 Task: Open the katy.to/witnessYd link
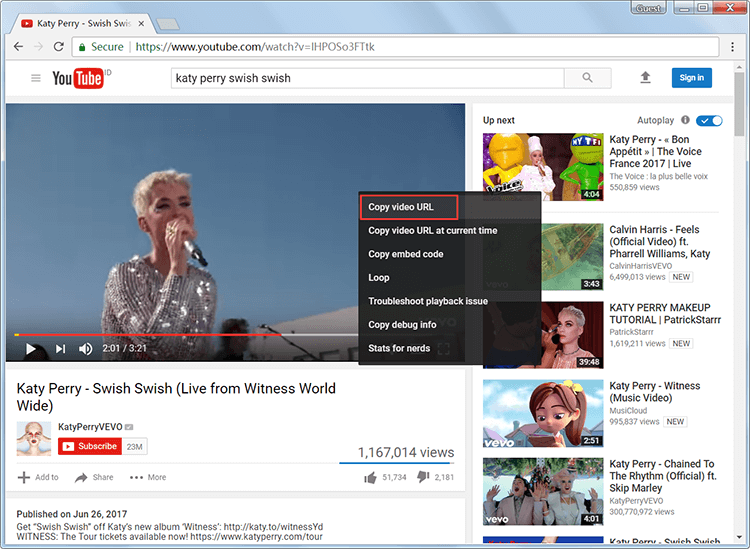273,527
